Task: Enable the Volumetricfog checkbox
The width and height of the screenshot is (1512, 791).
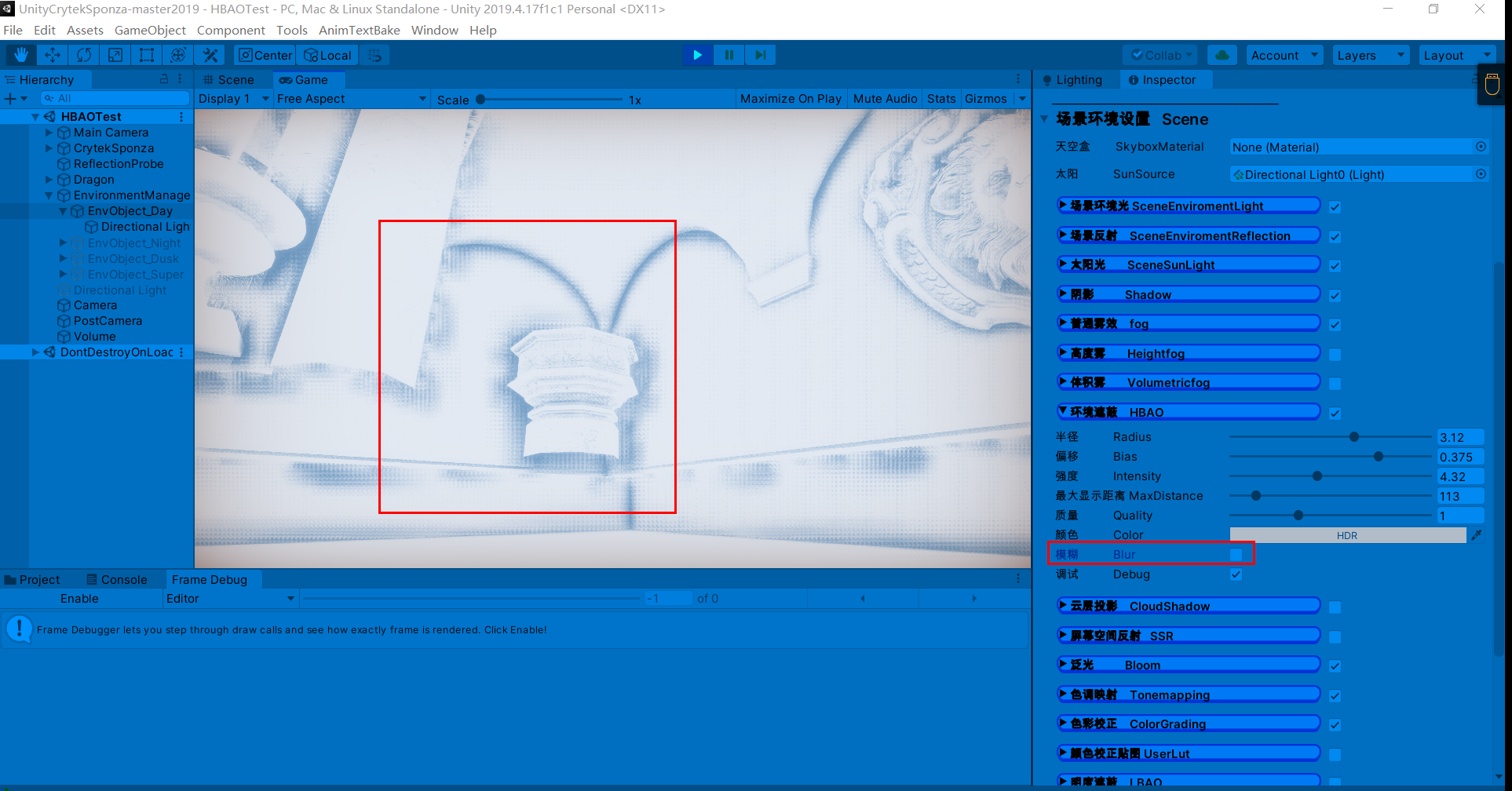Action: [x=1335, y=384]
